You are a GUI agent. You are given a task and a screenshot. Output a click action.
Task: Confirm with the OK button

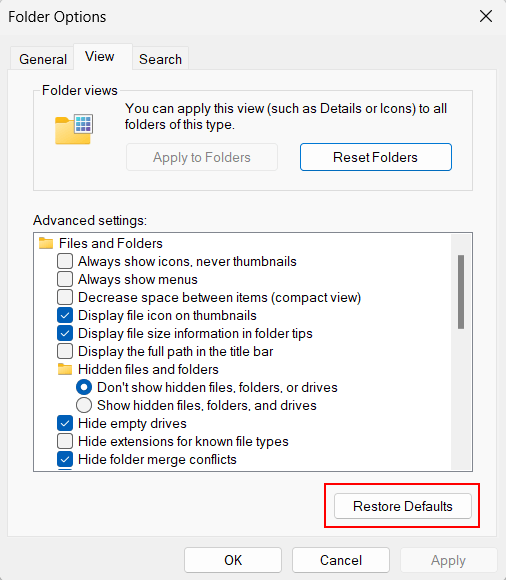[233, 560]
